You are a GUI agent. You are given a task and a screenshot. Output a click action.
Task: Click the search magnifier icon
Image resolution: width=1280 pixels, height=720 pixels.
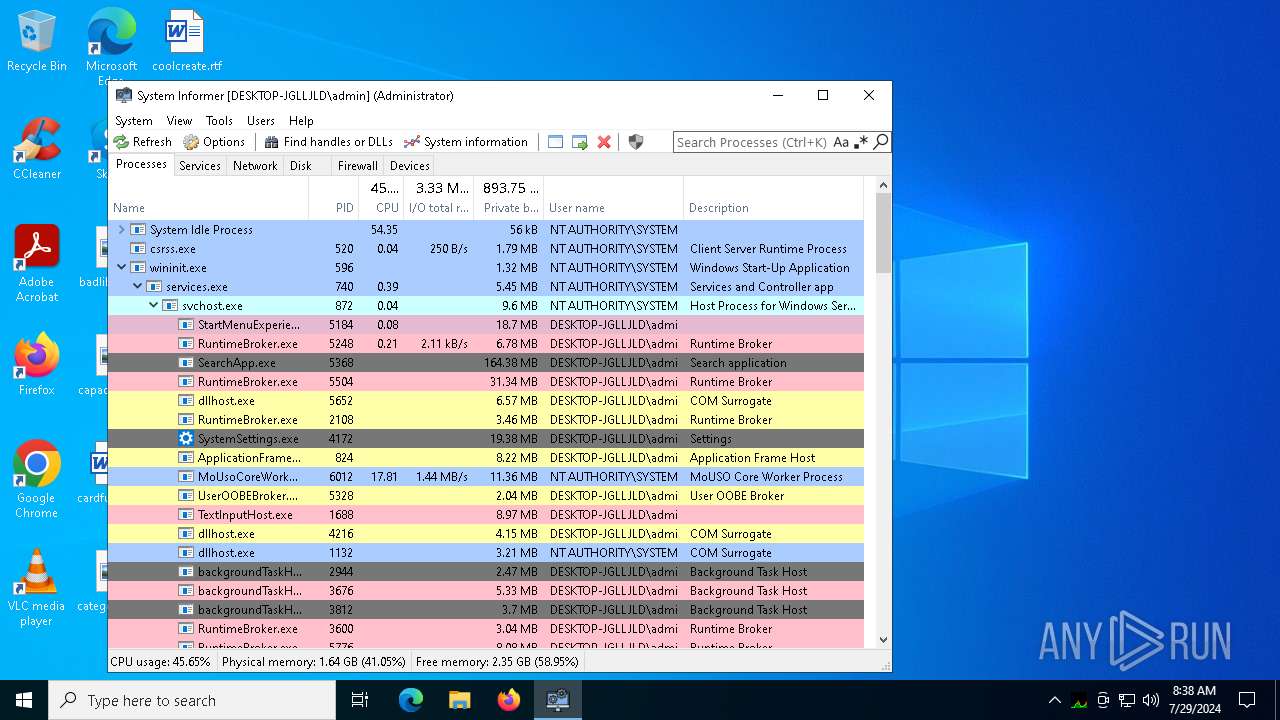[880, 142]
